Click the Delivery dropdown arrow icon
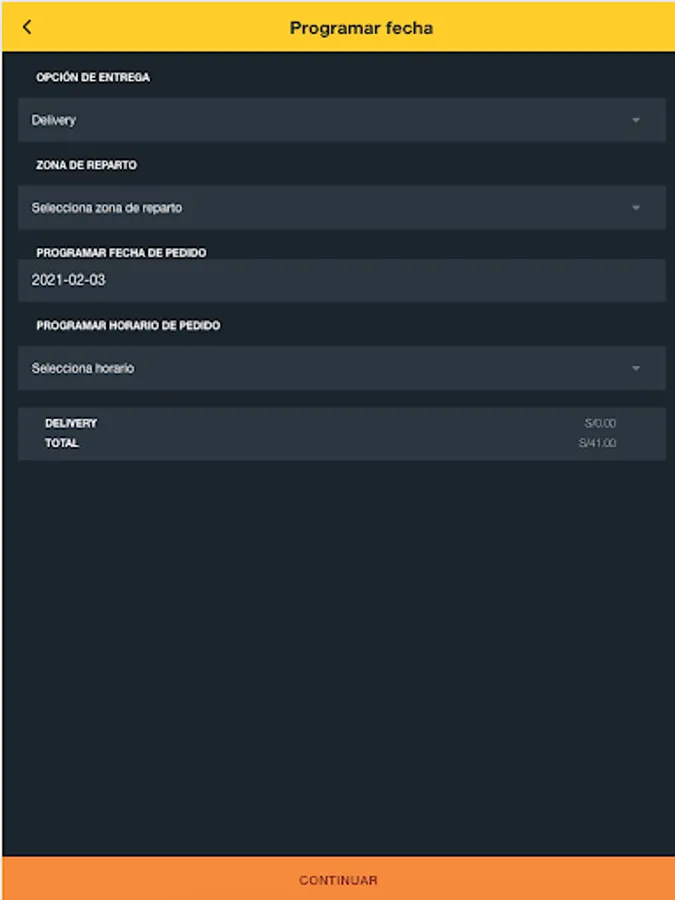 (636, 120)
